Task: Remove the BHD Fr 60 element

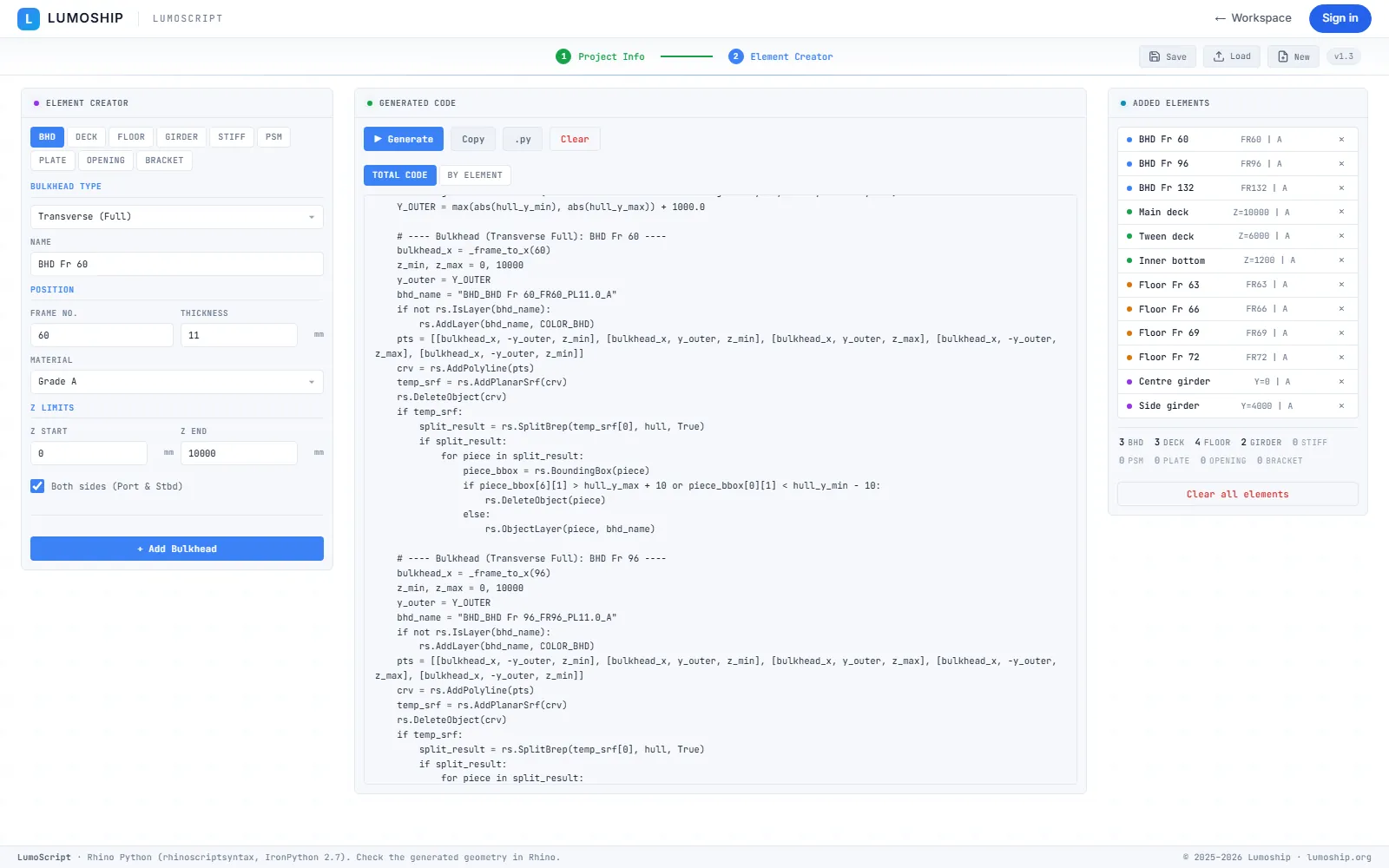Action: point(1341,140)
